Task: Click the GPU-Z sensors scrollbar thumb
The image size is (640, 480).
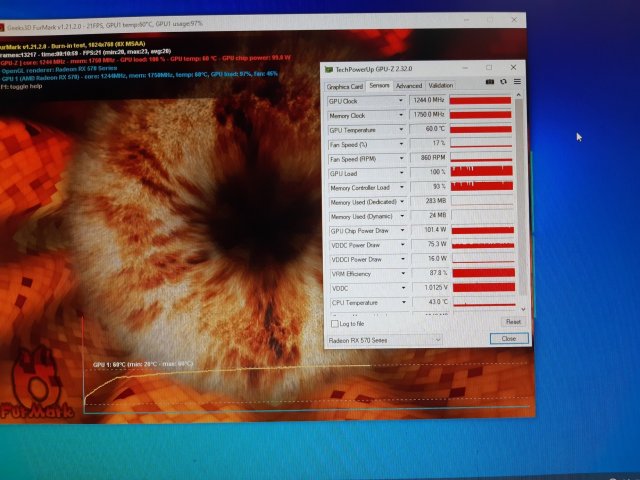Action: coord(521,196)
